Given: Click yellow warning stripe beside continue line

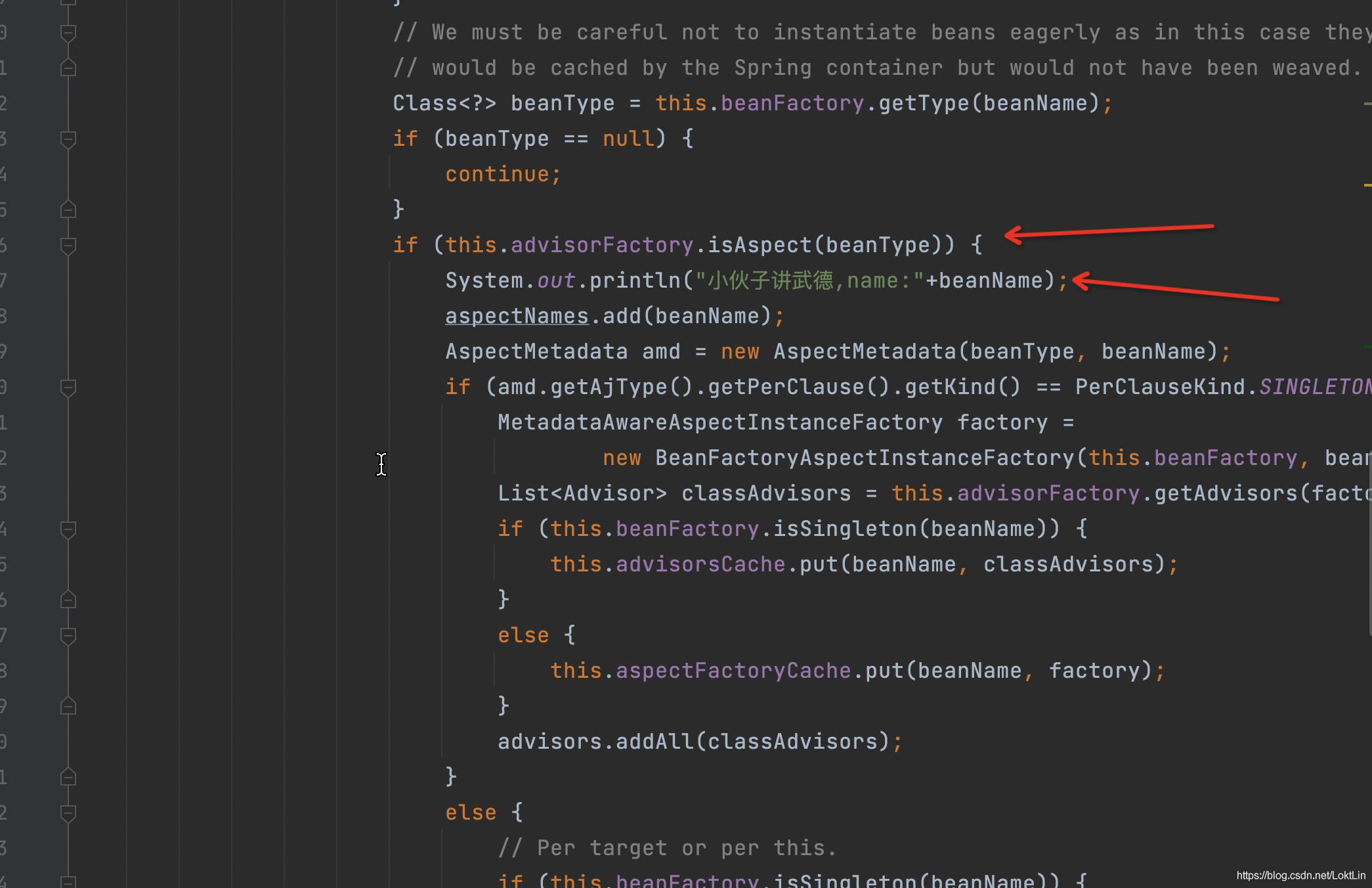Looking at the screenshot, I should pyautogui.click(x=1367, y=185).
